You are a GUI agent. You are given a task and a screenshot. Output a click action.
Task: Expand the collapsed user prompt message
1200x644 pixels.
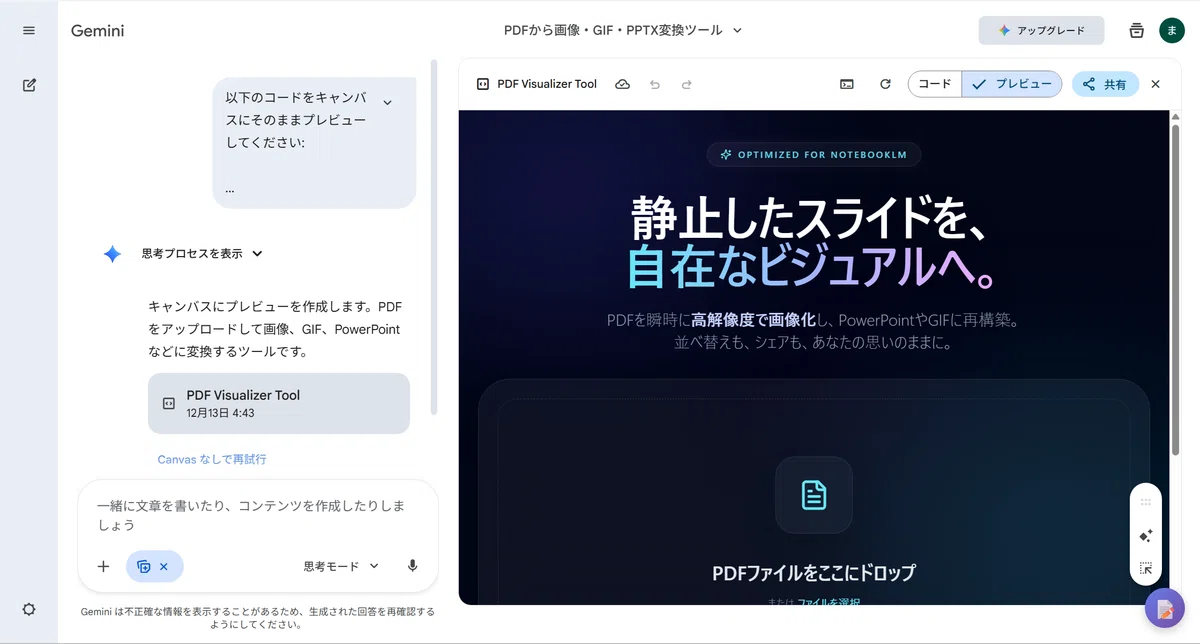387,102
